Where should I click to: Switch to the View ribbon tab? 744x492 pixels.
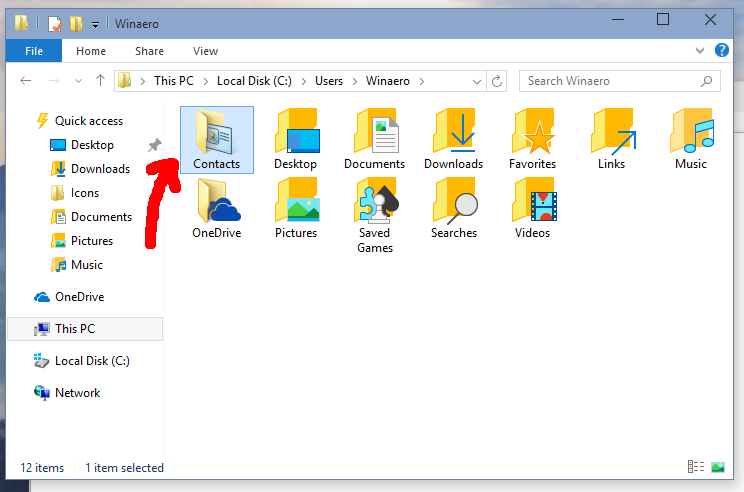click(205, 51)
